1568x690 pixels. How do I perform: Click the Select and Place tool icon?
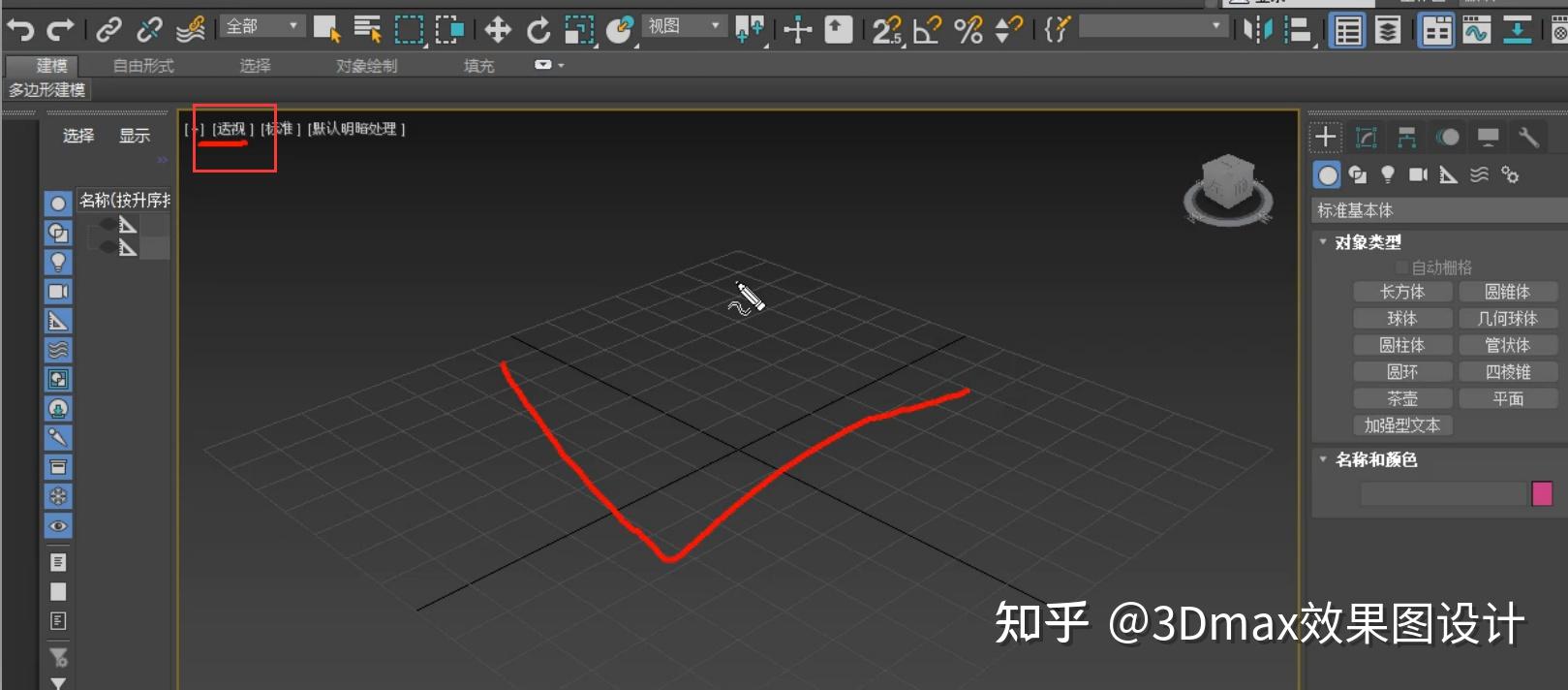pyautogui.click(x=620, y=30)
